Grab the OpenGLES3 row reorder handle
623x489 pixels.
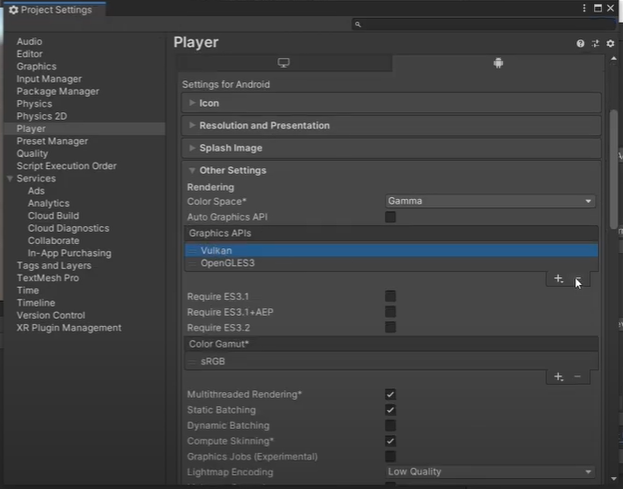(192, 263)
